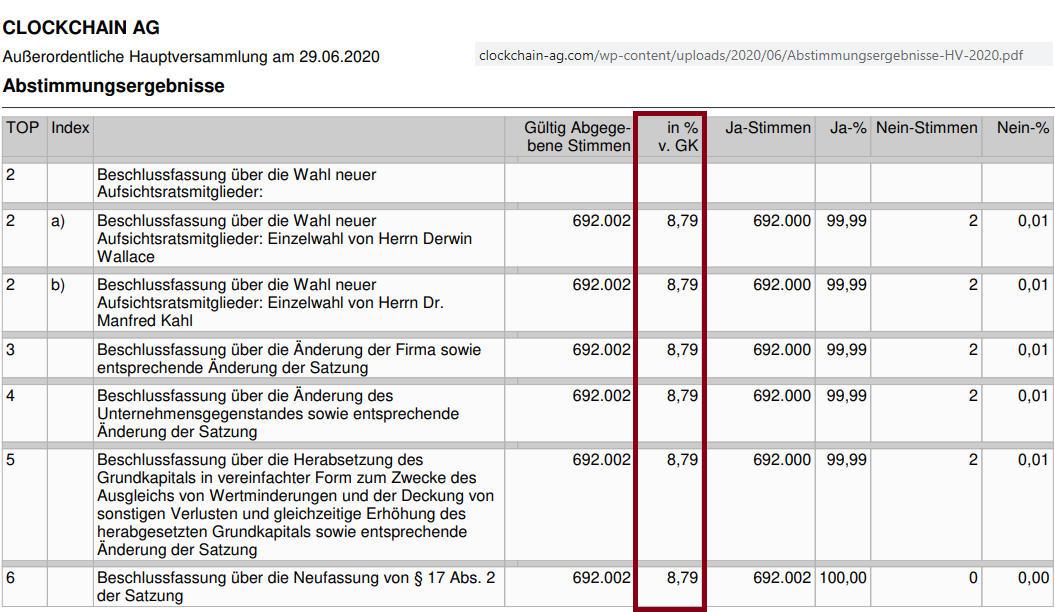Click Nein-Stimmen 0 in TOP 6 row
Screen dimensions: 1055x612
[x=973, y=578]
